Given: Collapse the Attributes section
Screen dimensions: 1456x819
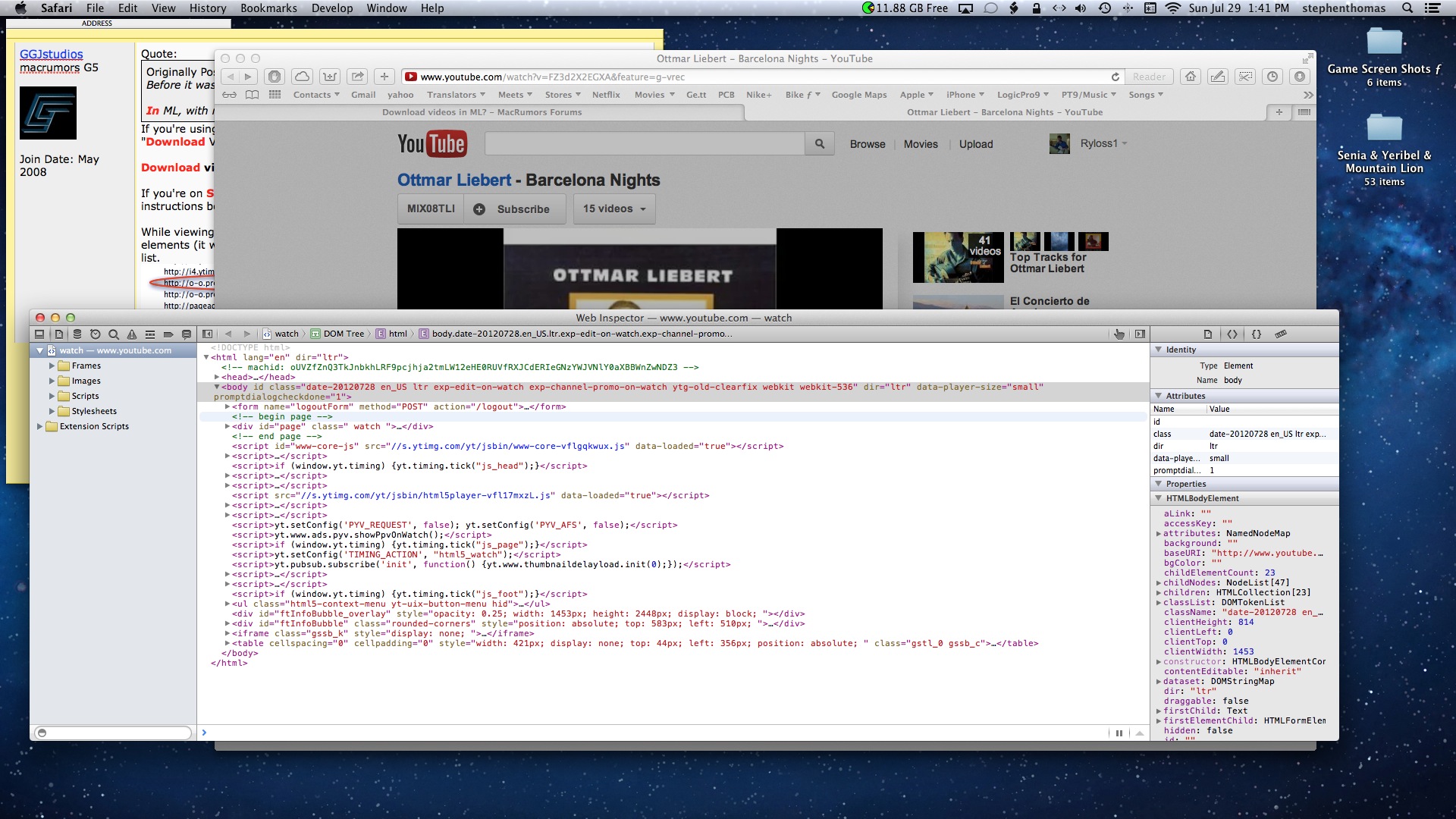Looking at the screenshot, I should pos(1158,396).
